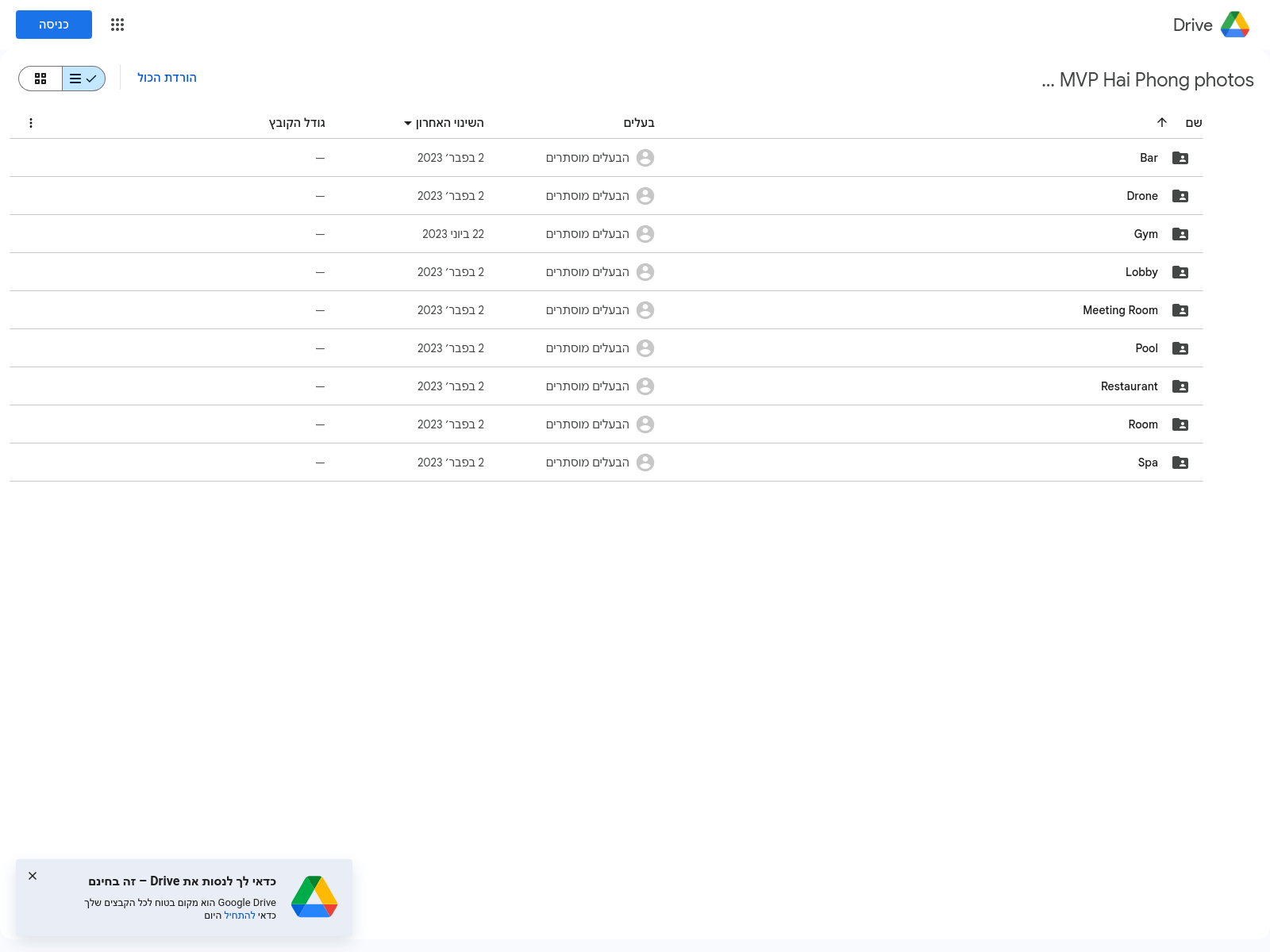Open the Spa folder name
1270x952 pixels.
click(x=1148, y=463)
